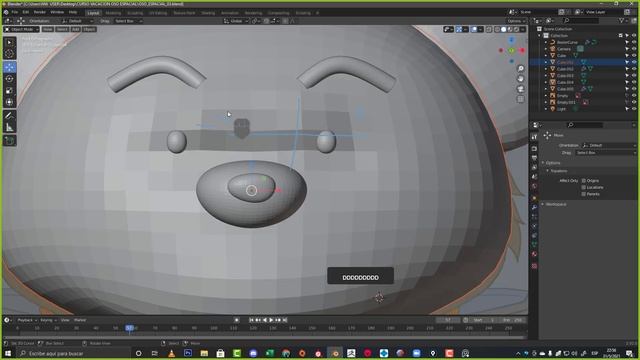Enable the Locations checkbox
The width and height of the screenshot is (640, 360).
[x=584, y=187]
